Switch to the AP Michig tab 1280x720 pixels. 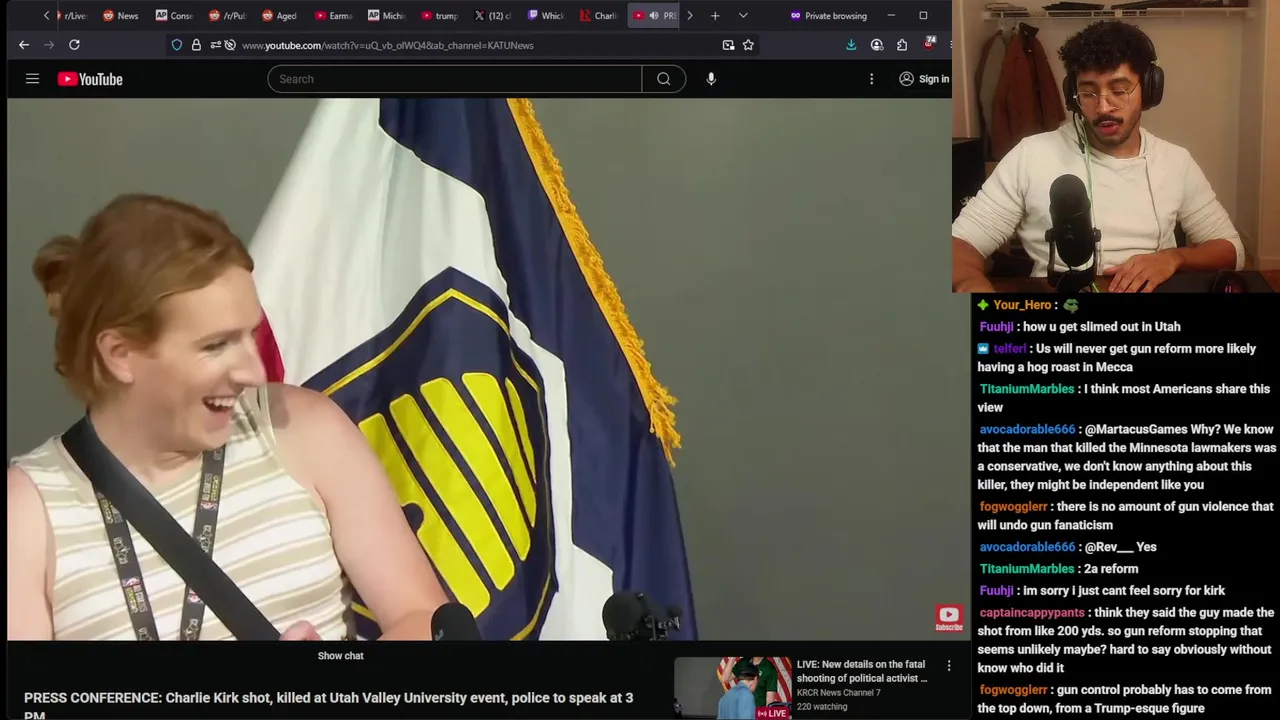coord(386,16)
